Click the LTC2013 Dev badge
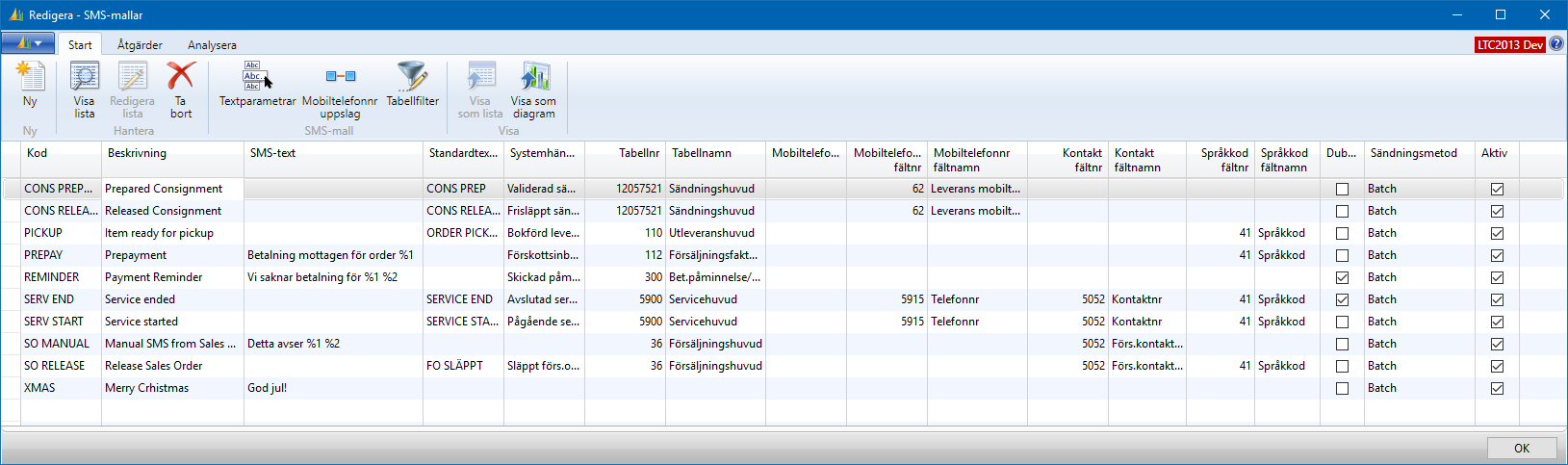 pyautogui.click(x=1510, y=44)
